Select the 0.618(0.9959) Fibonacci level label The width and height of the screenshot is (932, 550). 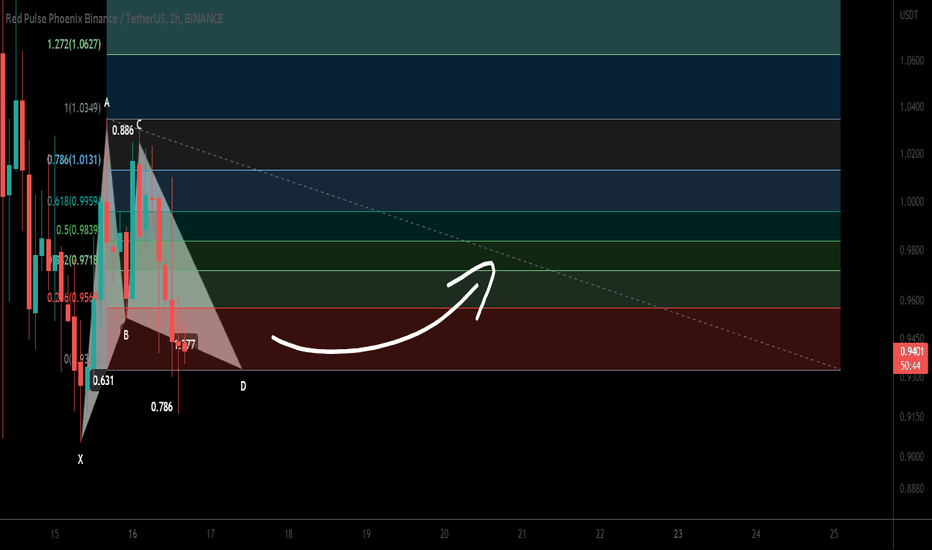(x=73, y=201)
